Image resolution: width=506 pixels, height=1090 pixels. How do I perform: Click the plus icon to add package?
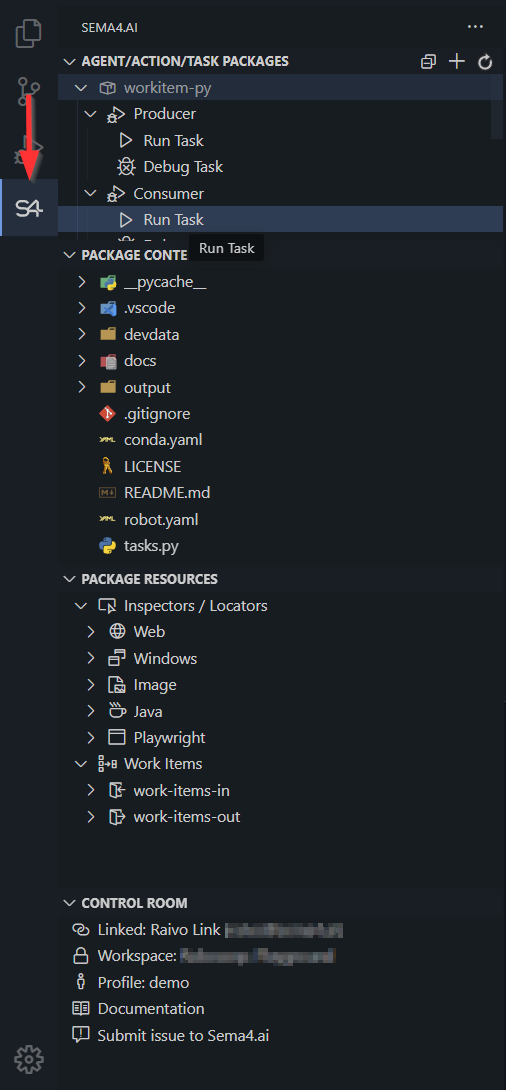[x=457, y=62]
